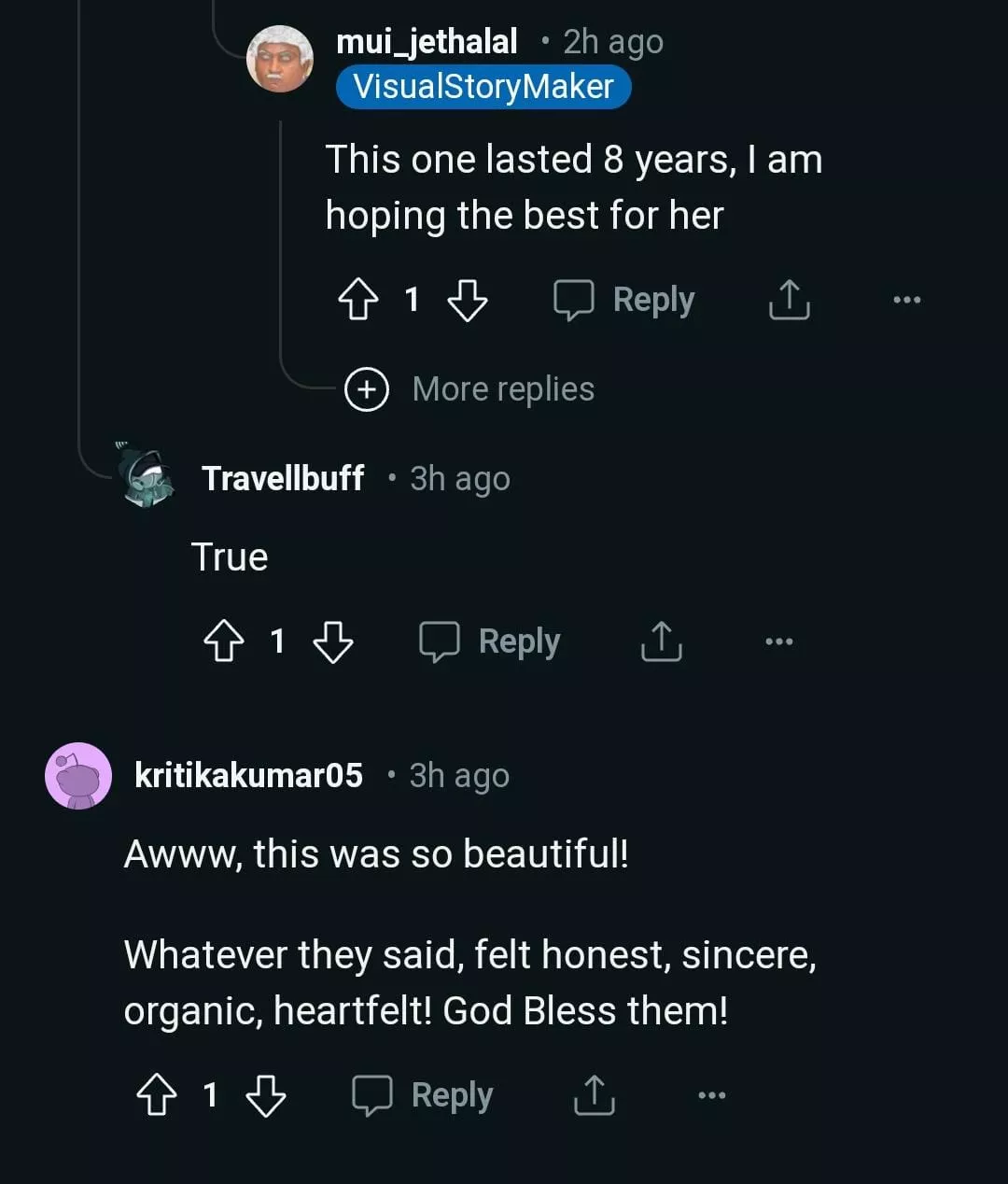This screenshot has height=1184, width=1008.
Task: Share kritikakumar05's comment
Action: click(x=594, y=1095)
